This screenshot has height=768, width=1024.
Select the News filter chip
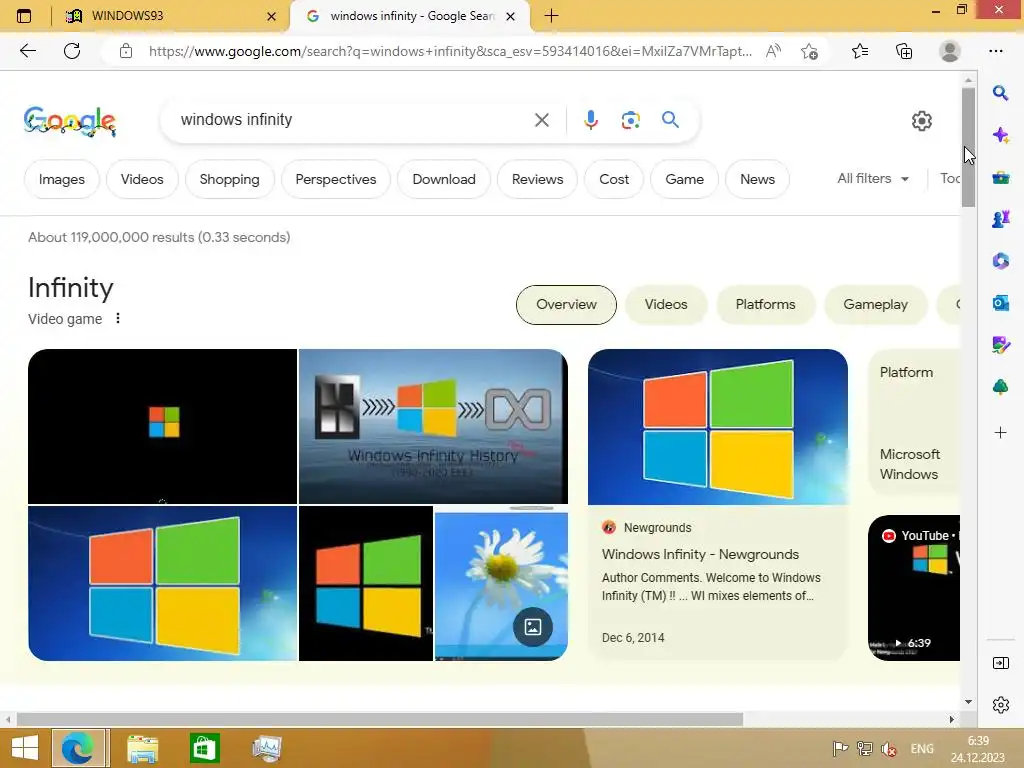point(757,179)
